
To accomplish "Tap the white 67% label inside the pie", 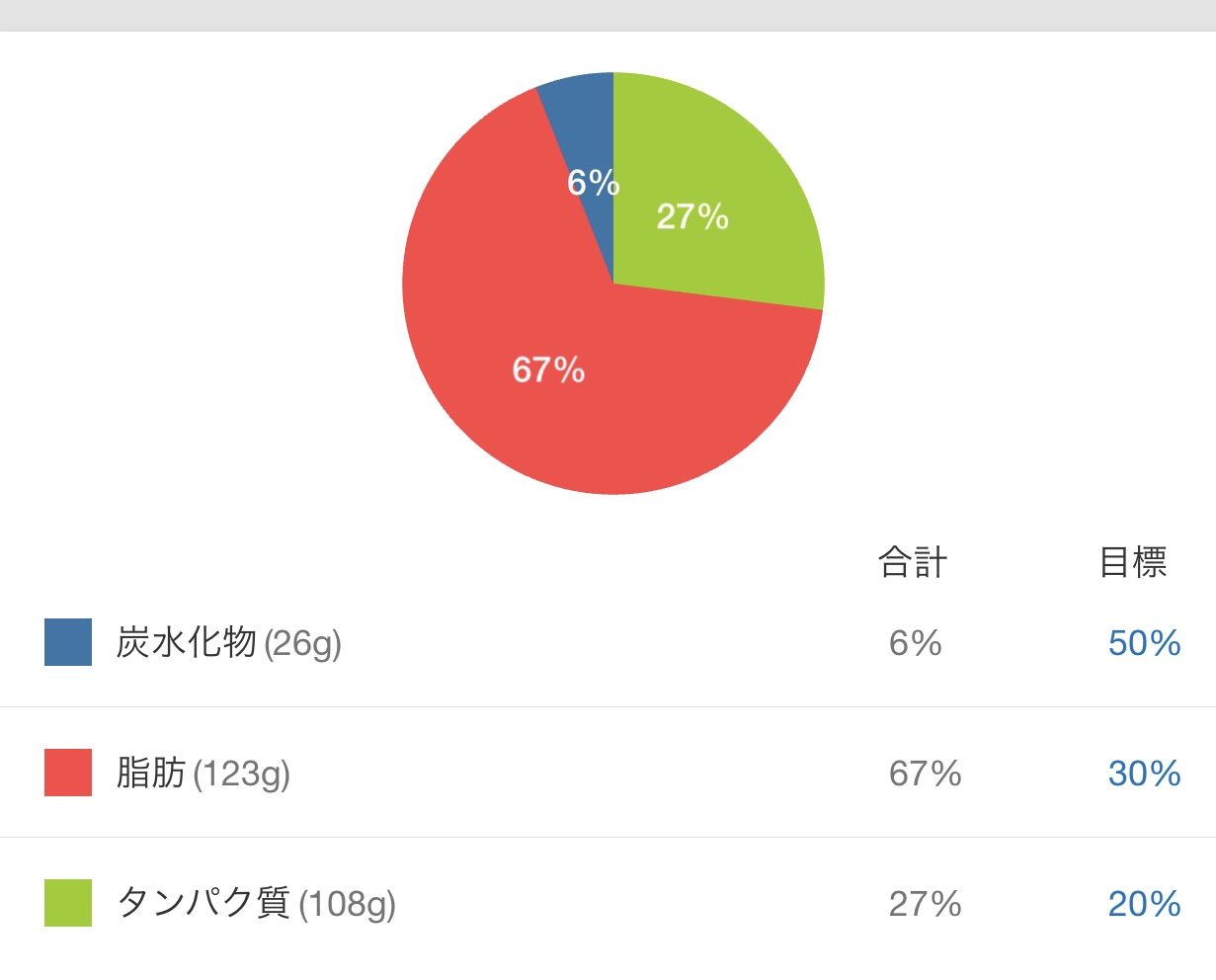I will (x=548, y=370).
